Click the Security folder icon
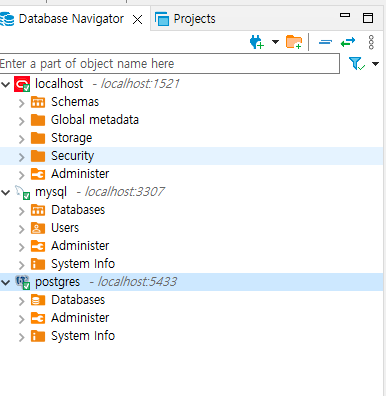The image size is (386, 396). [x=38, y=156]
